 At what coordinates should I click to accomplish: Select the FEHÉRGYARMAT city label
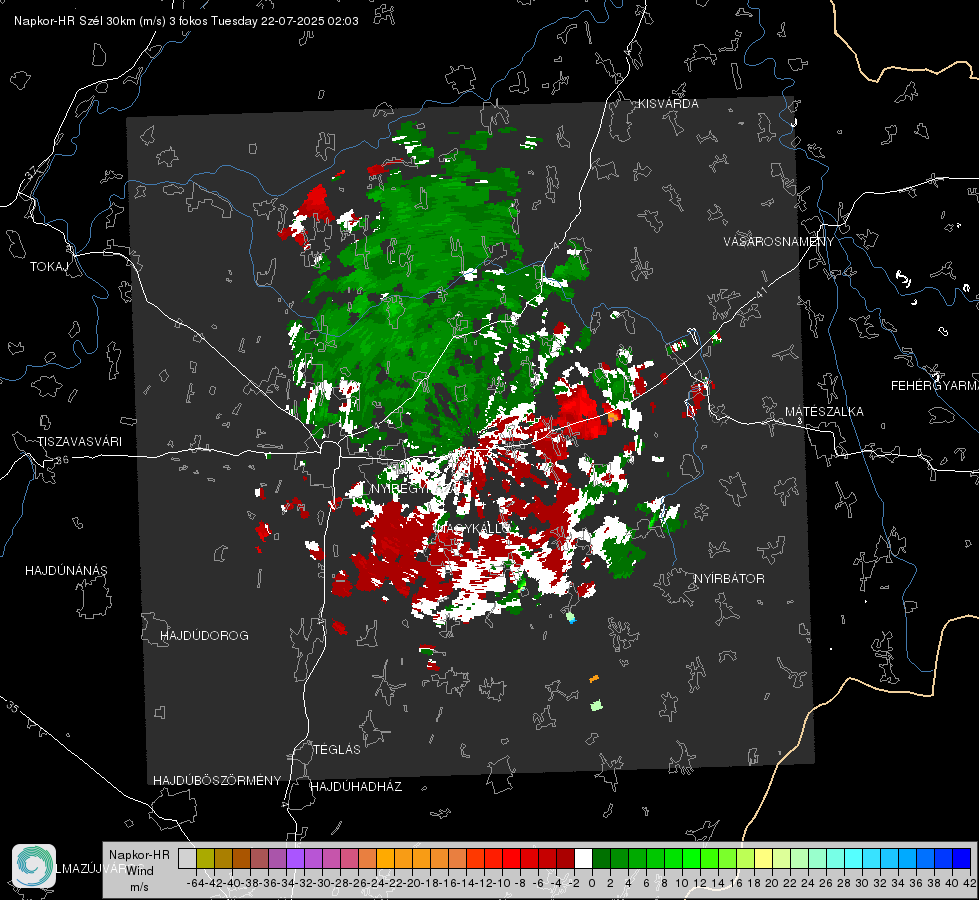(x=935, y=385)
